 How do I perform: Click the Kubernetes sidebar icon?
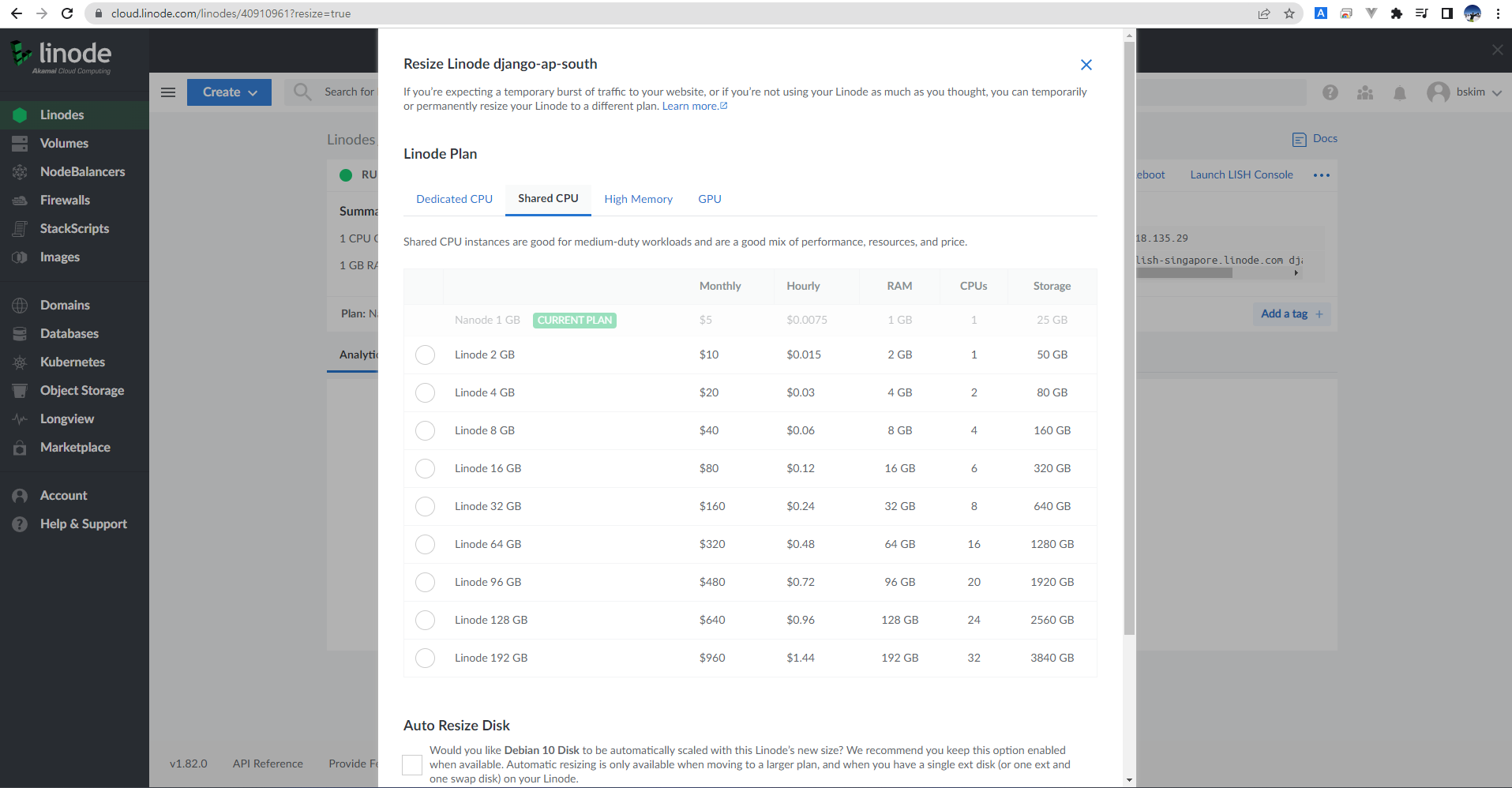coord(20,362)
